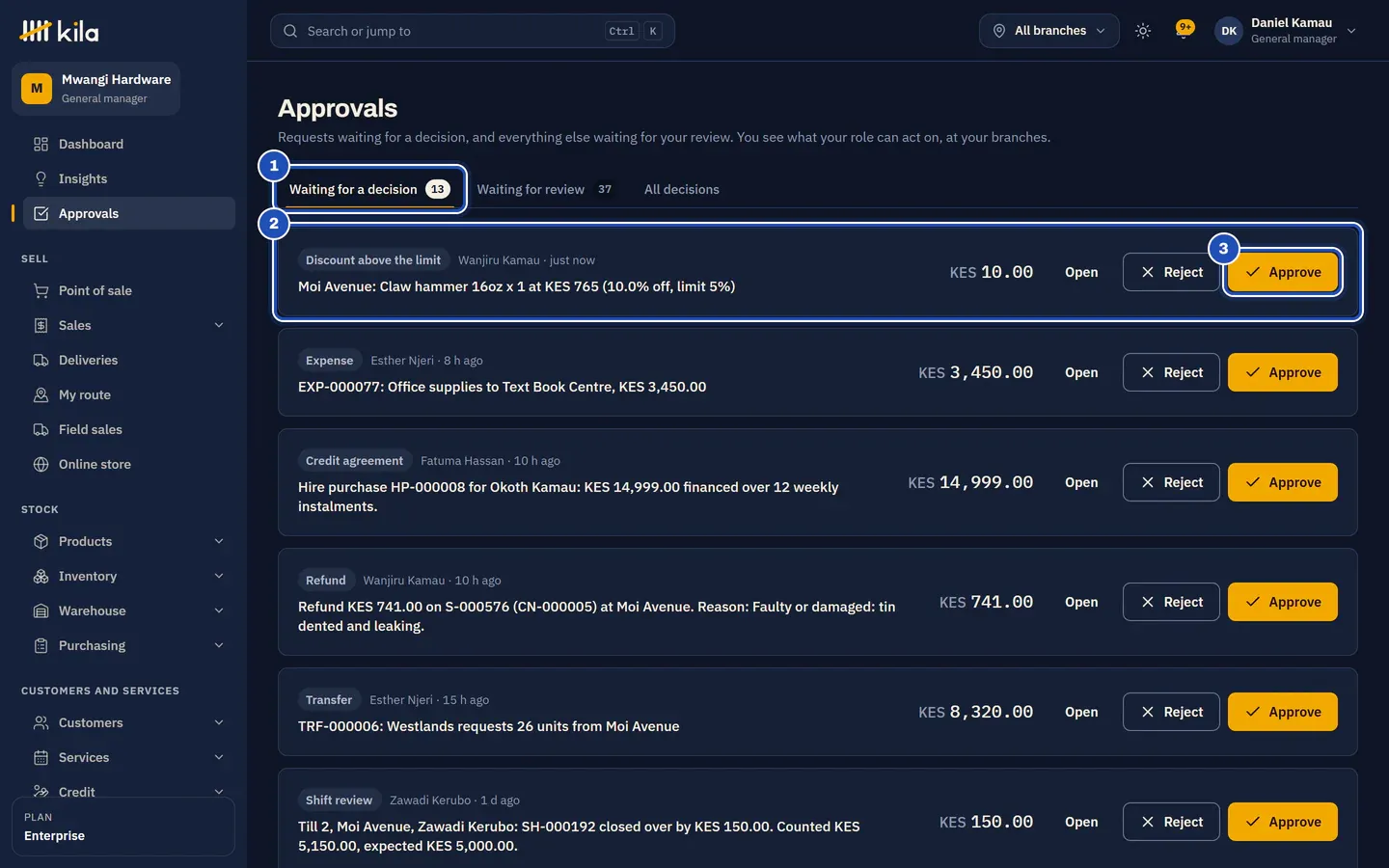The width and height of the screenshot is (1389, 868).
Task: Click the Enterprise plan box
Action: coord(123,827)
